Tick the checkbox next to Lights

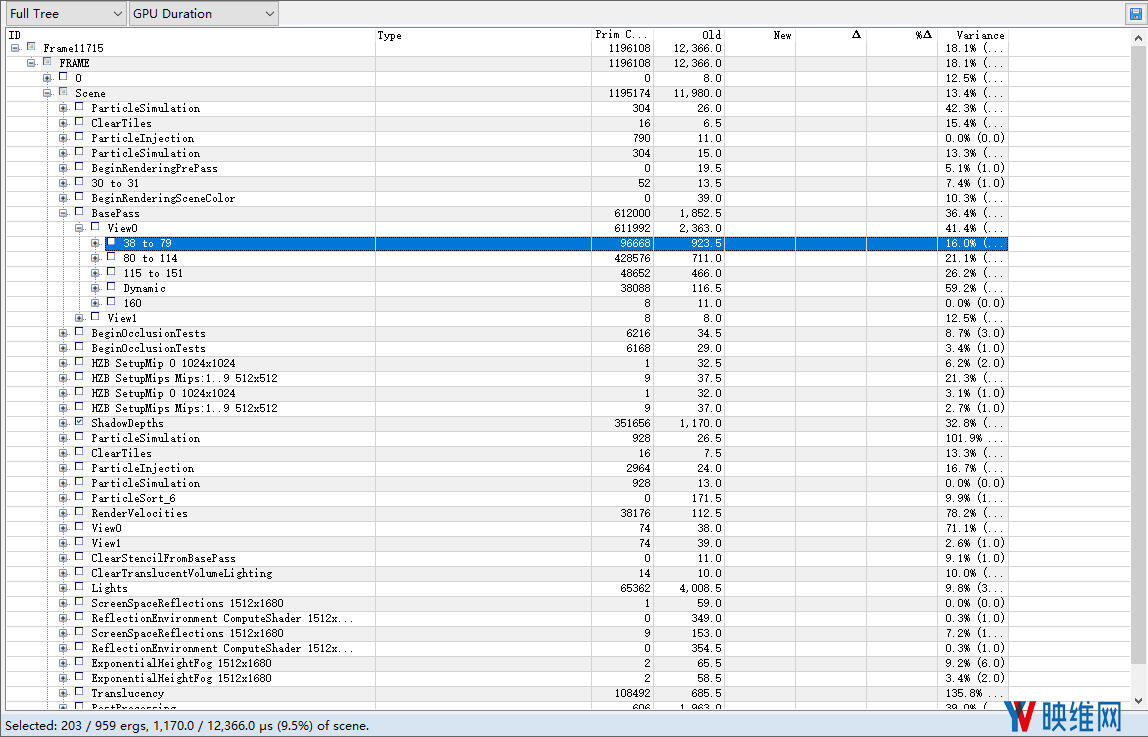[79, 588]
